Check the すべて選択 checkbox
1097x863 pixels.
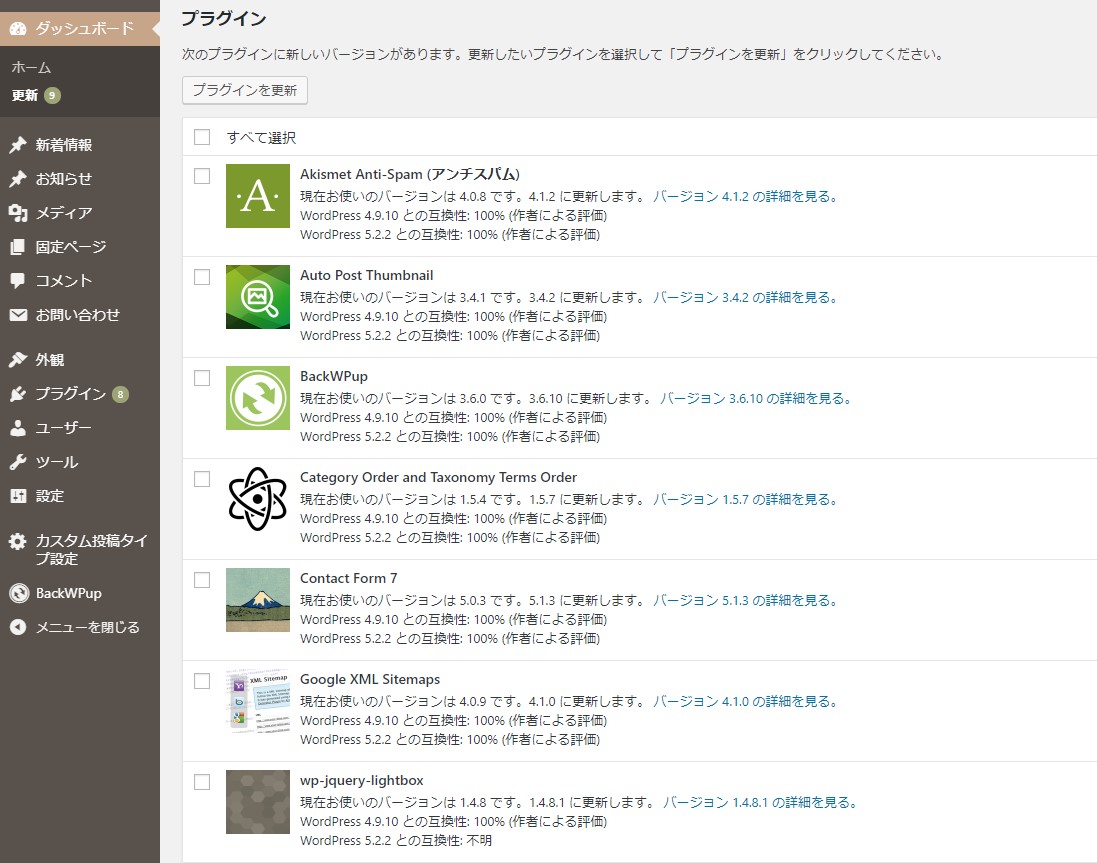coord(202,136)
